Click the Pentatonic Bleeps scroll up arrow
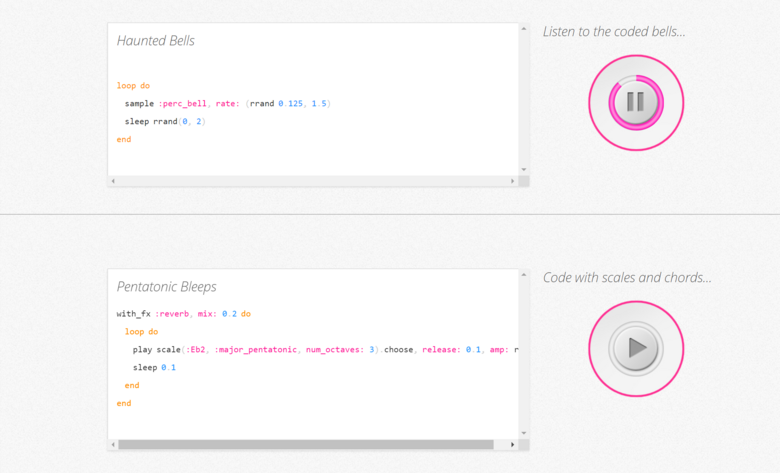The image size is (780, 473). coord(524,275)
